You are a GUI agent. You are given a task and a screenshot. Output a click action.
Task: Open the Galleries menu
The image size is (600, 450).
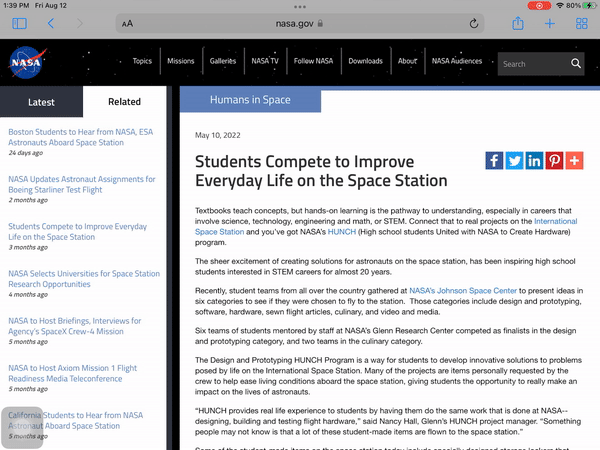tap(223, 61)
